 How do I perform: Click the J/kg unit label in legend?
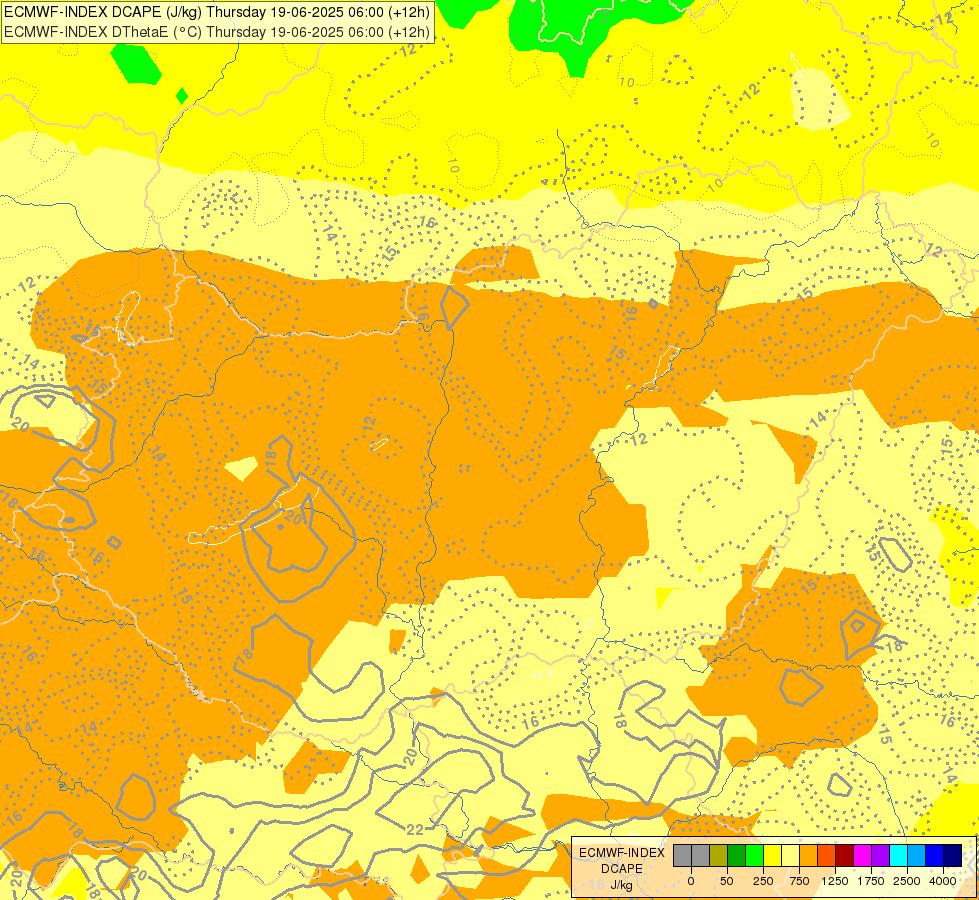622,885
